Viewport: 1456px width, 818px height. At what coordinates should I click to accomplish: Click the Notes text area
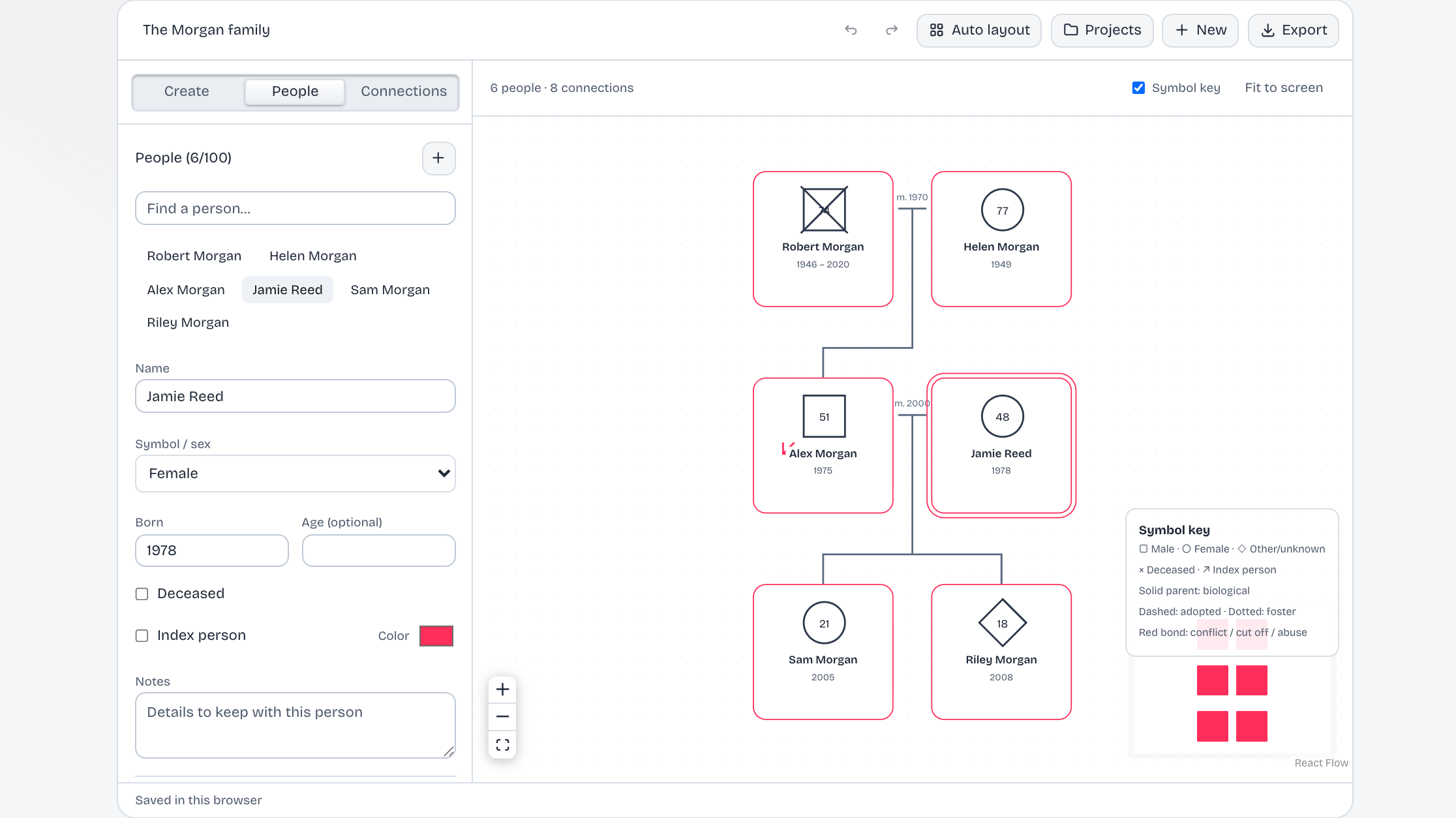tap(295, 725)
